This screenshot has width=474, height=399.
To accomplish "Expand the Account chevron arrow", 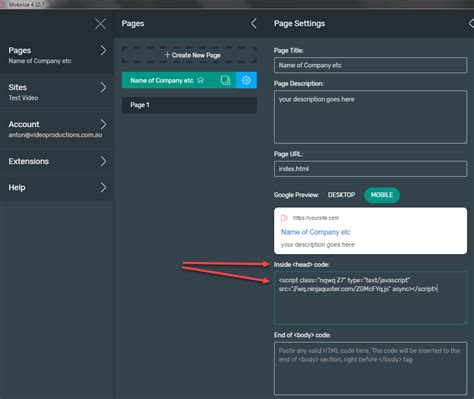I will coord(103,124).
